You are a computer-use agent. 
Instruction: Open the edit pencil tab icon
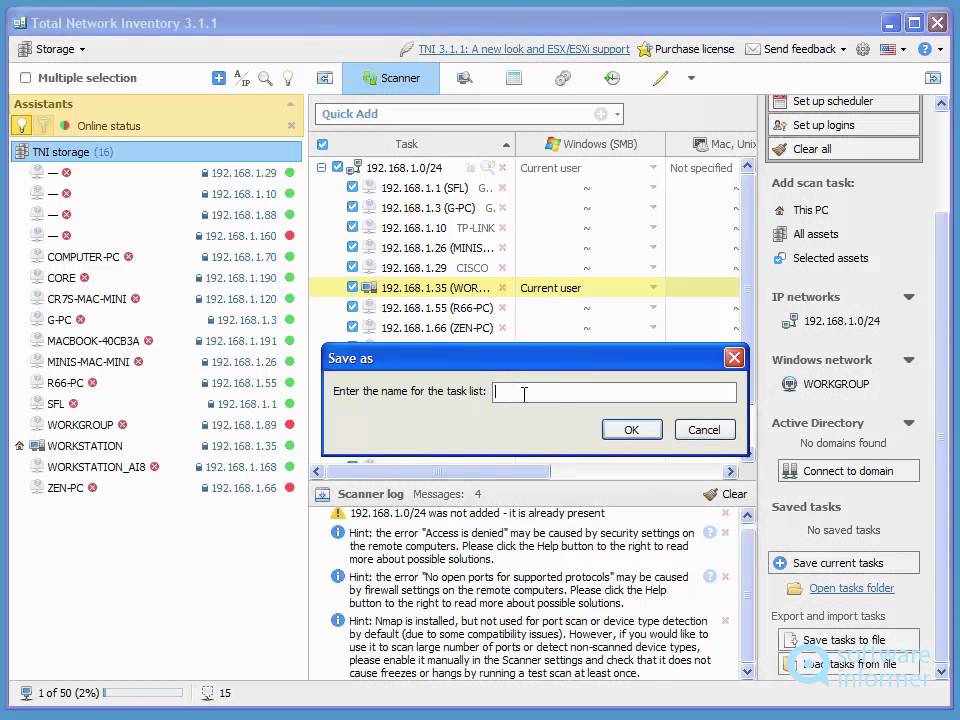click(x=660, y=78)
